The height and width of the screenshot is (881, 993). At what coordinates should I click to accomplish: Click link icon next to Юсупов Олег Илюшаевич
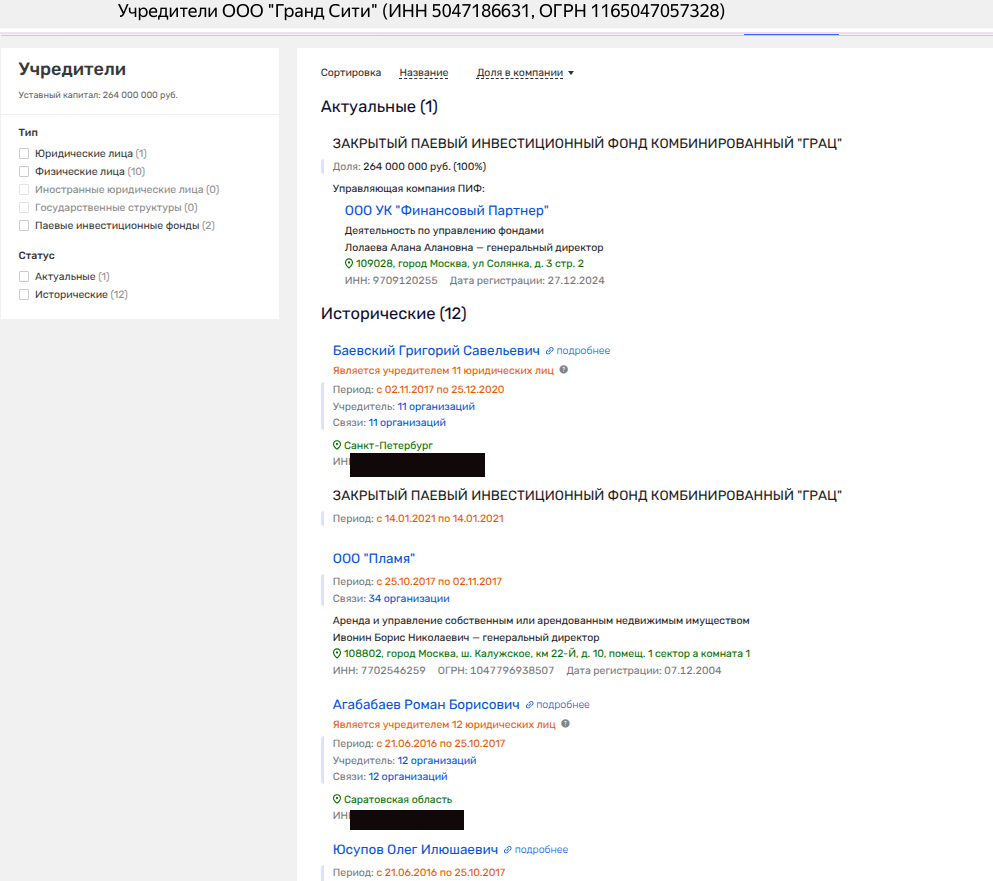point(508,850)
